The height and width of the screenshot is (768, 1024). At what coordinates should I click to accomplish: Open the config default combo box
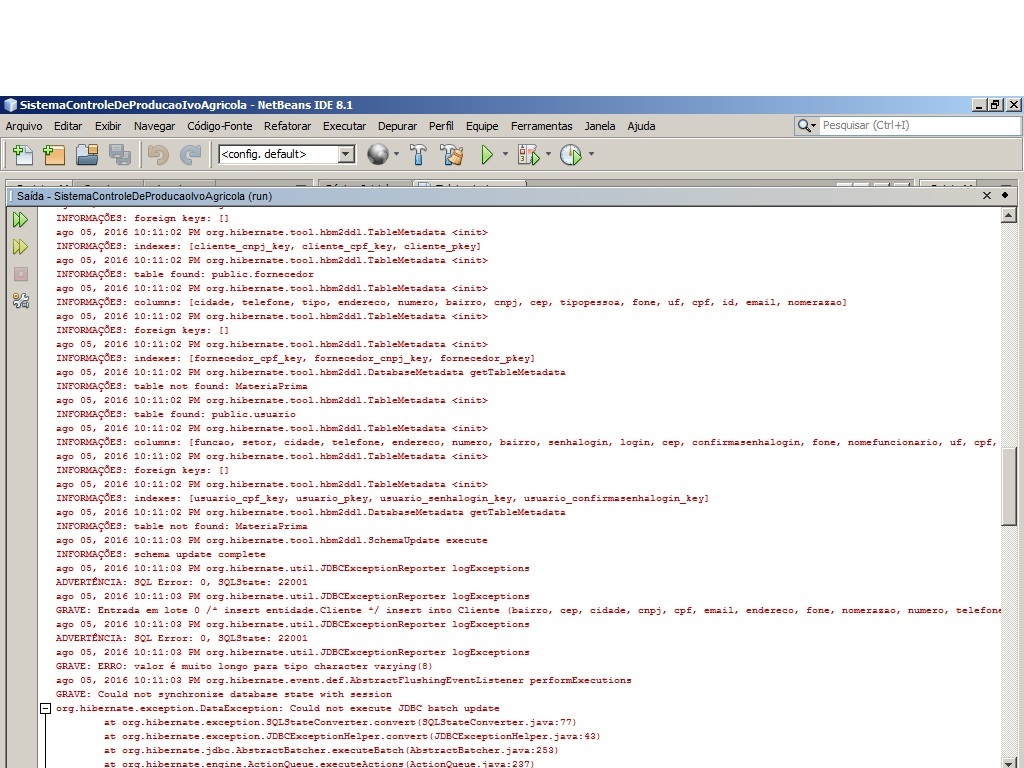point(287,154)
